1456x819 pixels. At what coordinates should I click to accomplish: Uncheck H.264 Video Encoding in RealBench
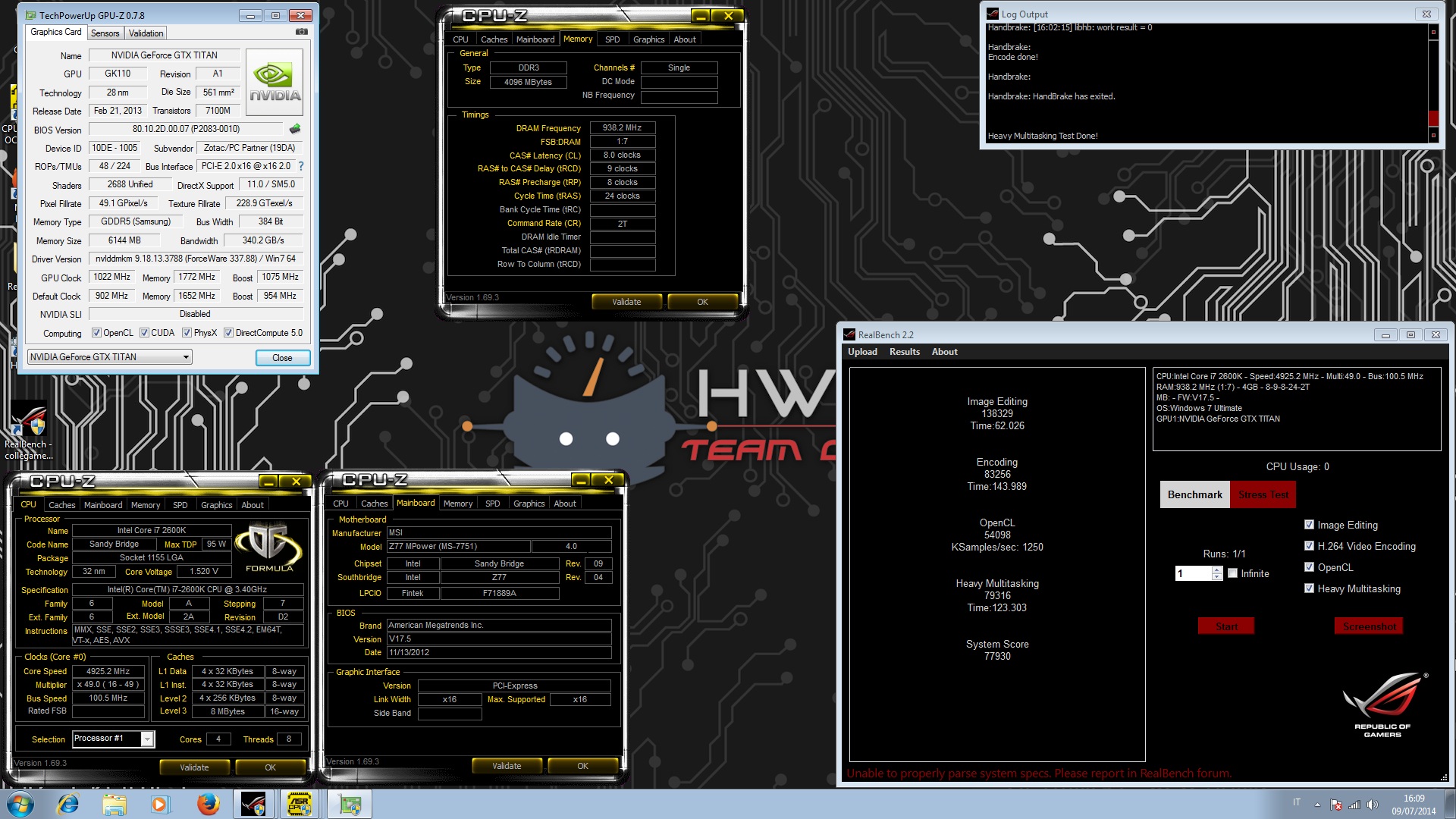pos(1309,546)
